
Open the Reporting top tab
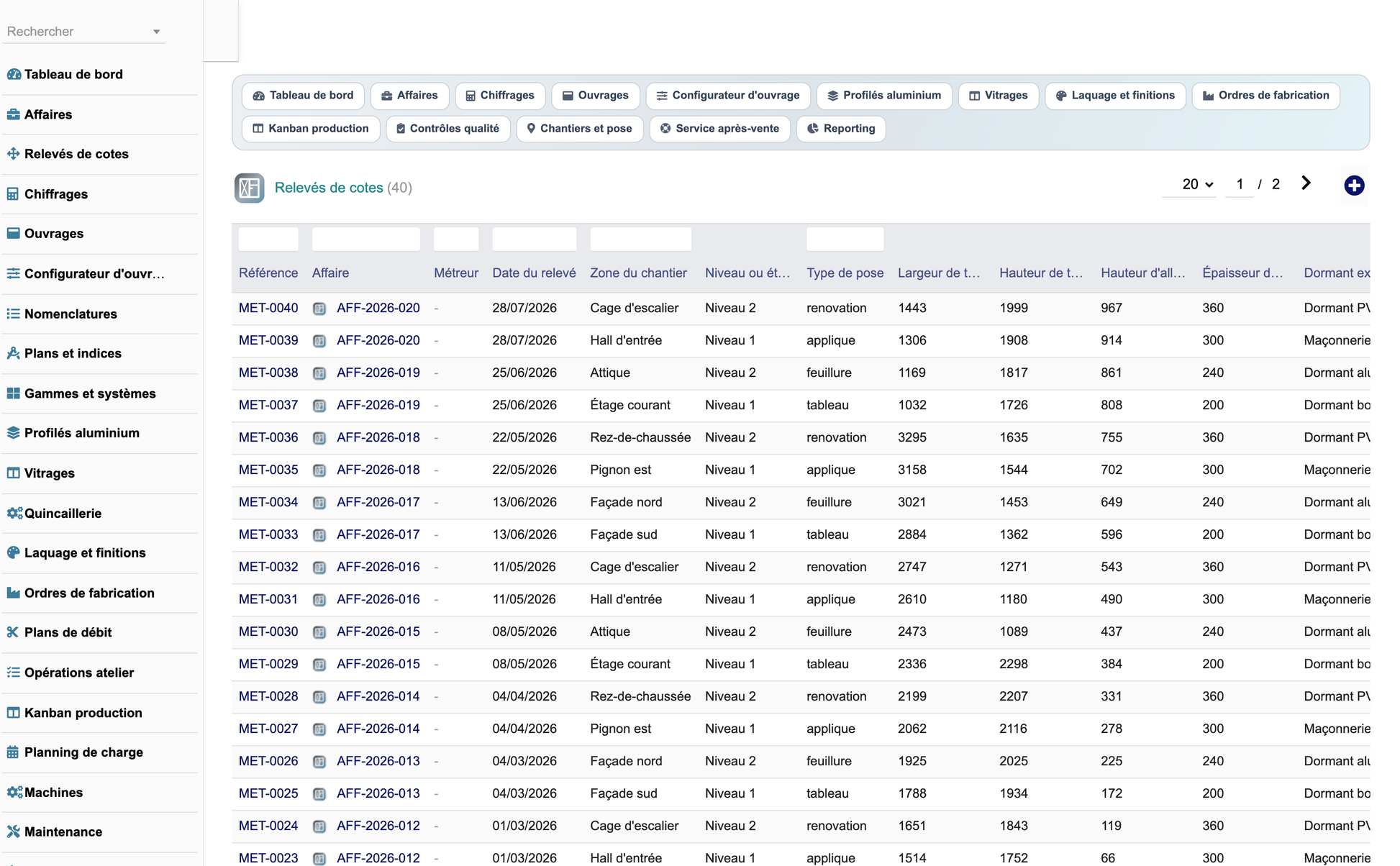pos(841,129)
